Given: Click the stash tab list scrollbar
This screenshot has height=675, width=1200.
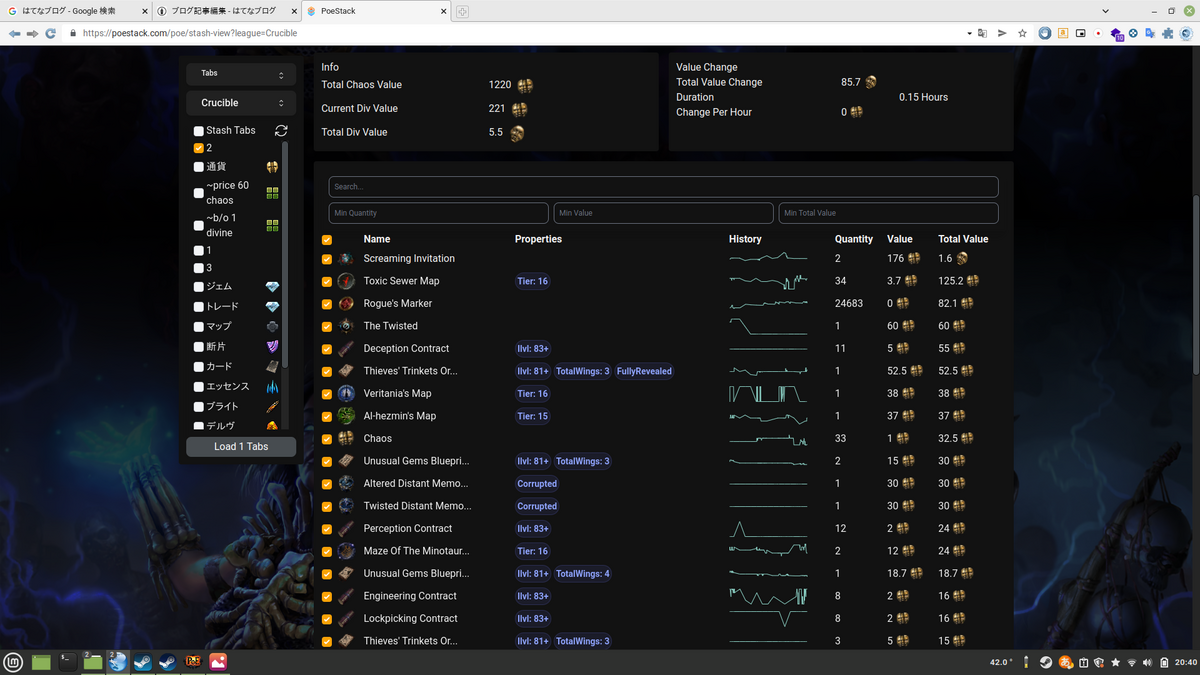Looking at the screenshot, I should coord(285,254).
